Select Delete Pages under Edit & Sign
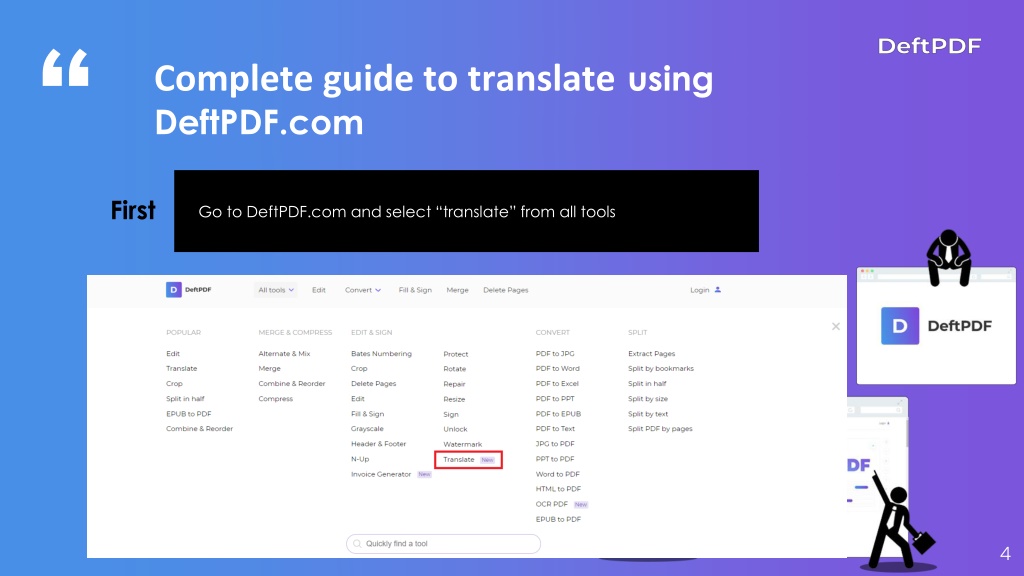The image size is (1024, 576). click(x=374, y=383)
